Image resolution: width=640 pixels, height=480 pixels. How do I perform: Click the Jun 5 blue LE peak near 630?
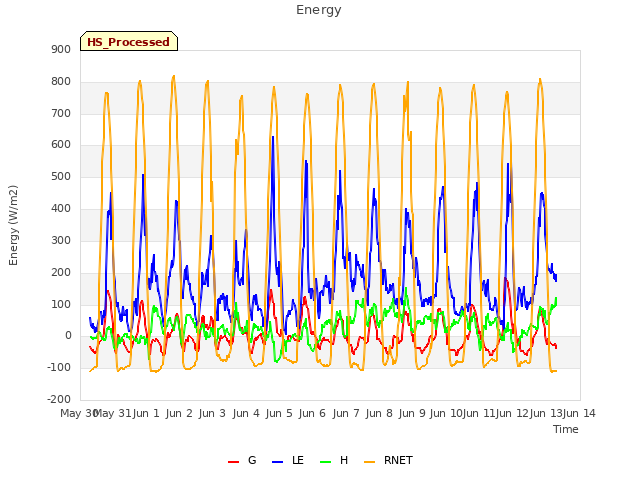pos(273,138)
